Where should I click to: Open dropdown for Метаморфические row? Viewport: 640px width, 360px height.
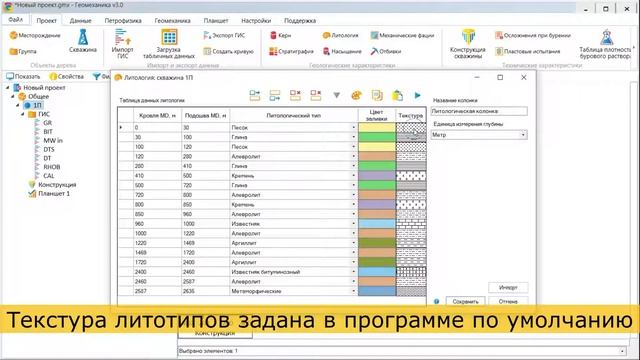coord(353,291)
